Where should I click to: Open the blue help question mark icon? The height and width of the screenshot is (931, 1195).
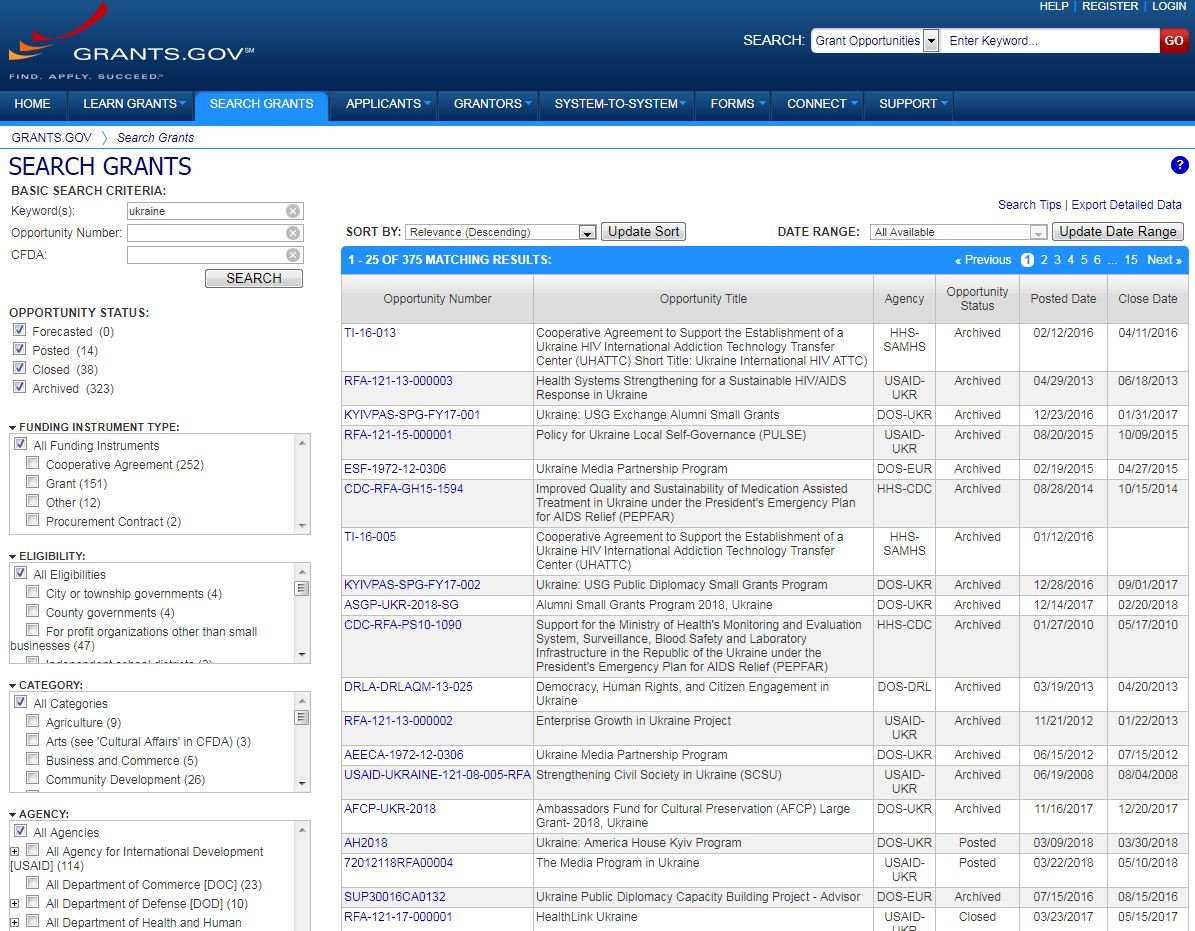click(1179, 165)
